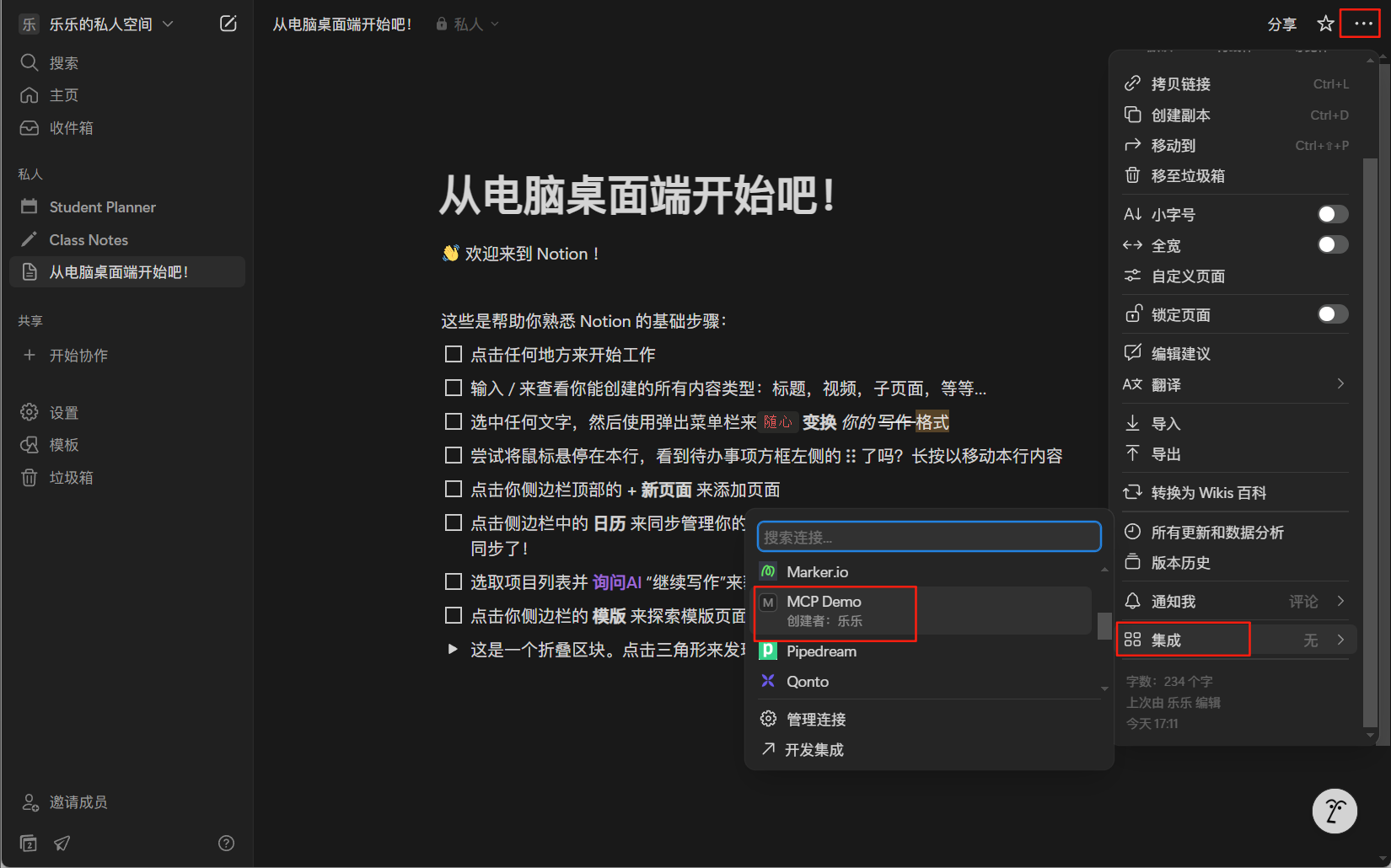This screenshot has height=868, width=1391.
Task: Click the Qonto connection icon
Action: 768,681
